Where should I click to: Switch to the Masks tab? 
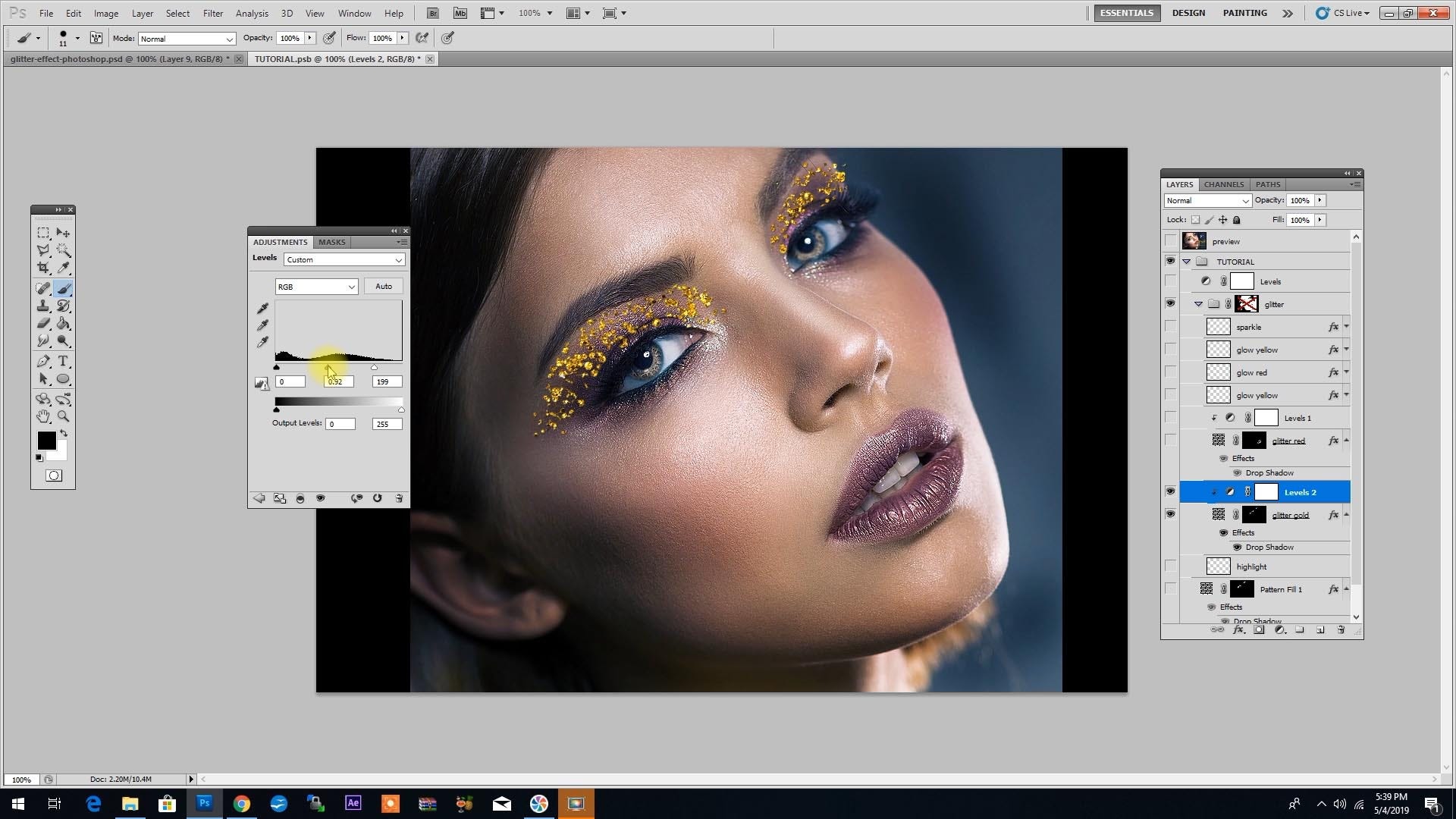pos(332,242)
